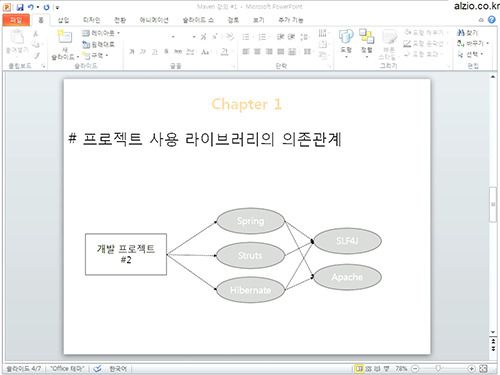Open the 파일 (File) tab
The width and height of the screenshot is (500, 375).
coord(16,20)
